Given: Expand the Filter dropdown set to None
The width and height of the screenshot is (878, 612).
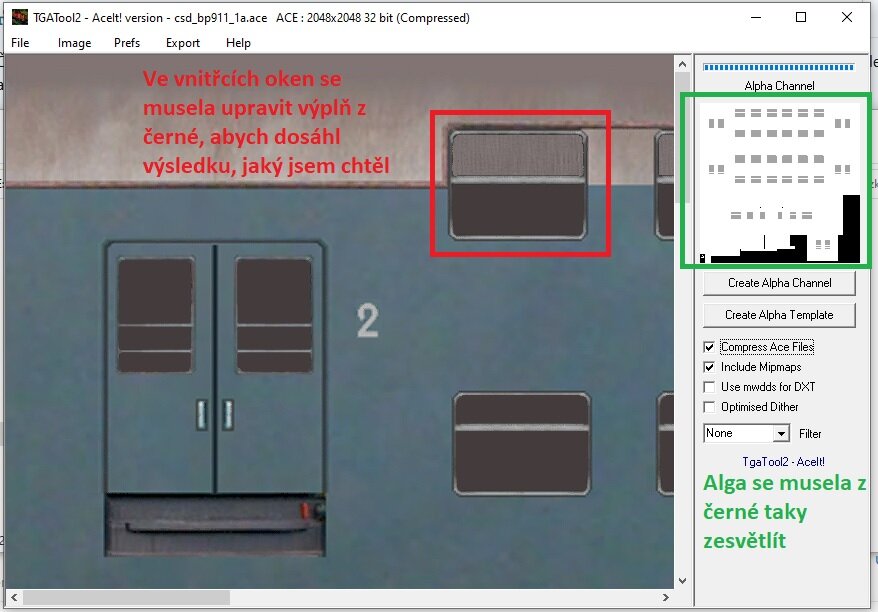Looking at the screenshot, I should pyautogui.click(x=781, y=433).
